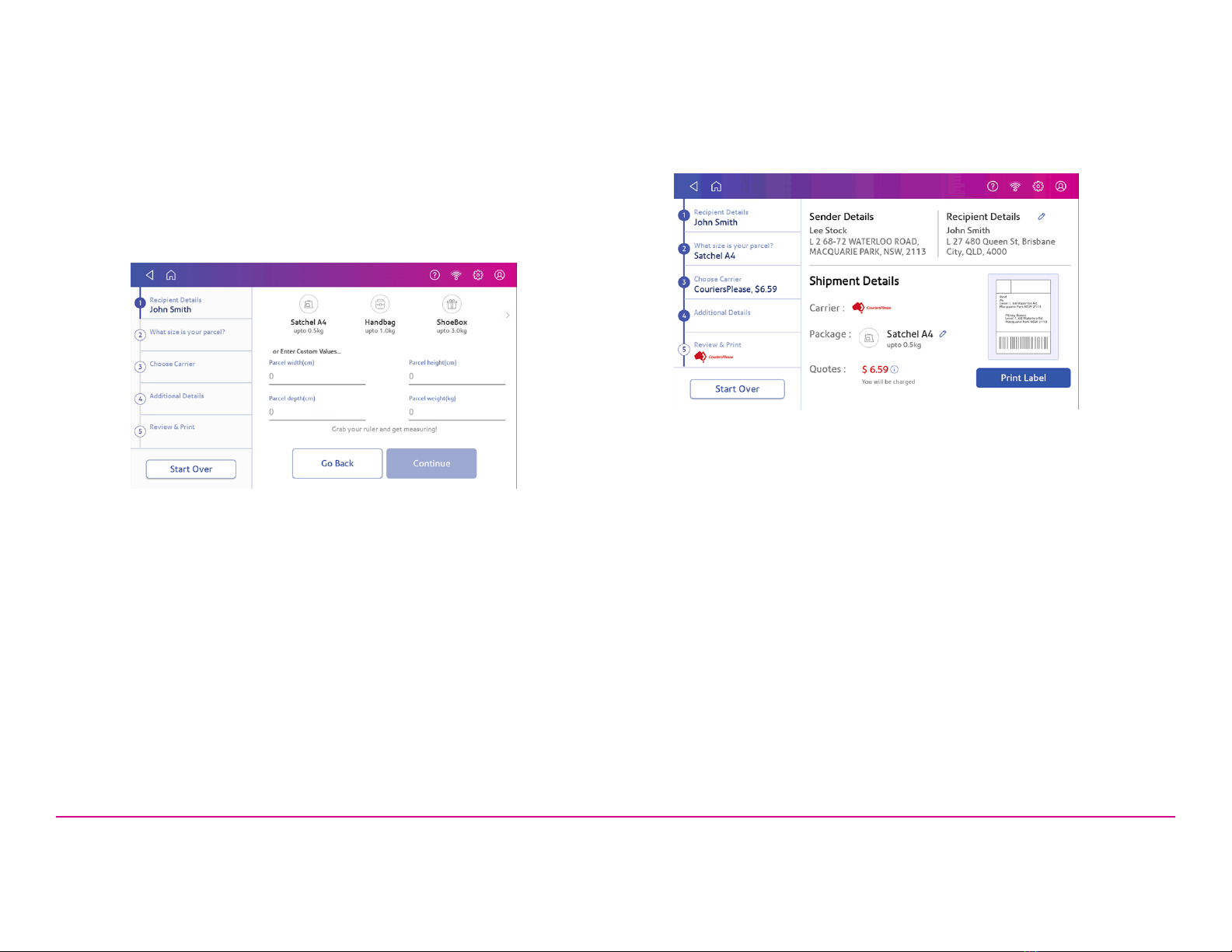Click sender name Lee Stock
The height and width of the screenshot is (952, 1232).
(828, 231)
